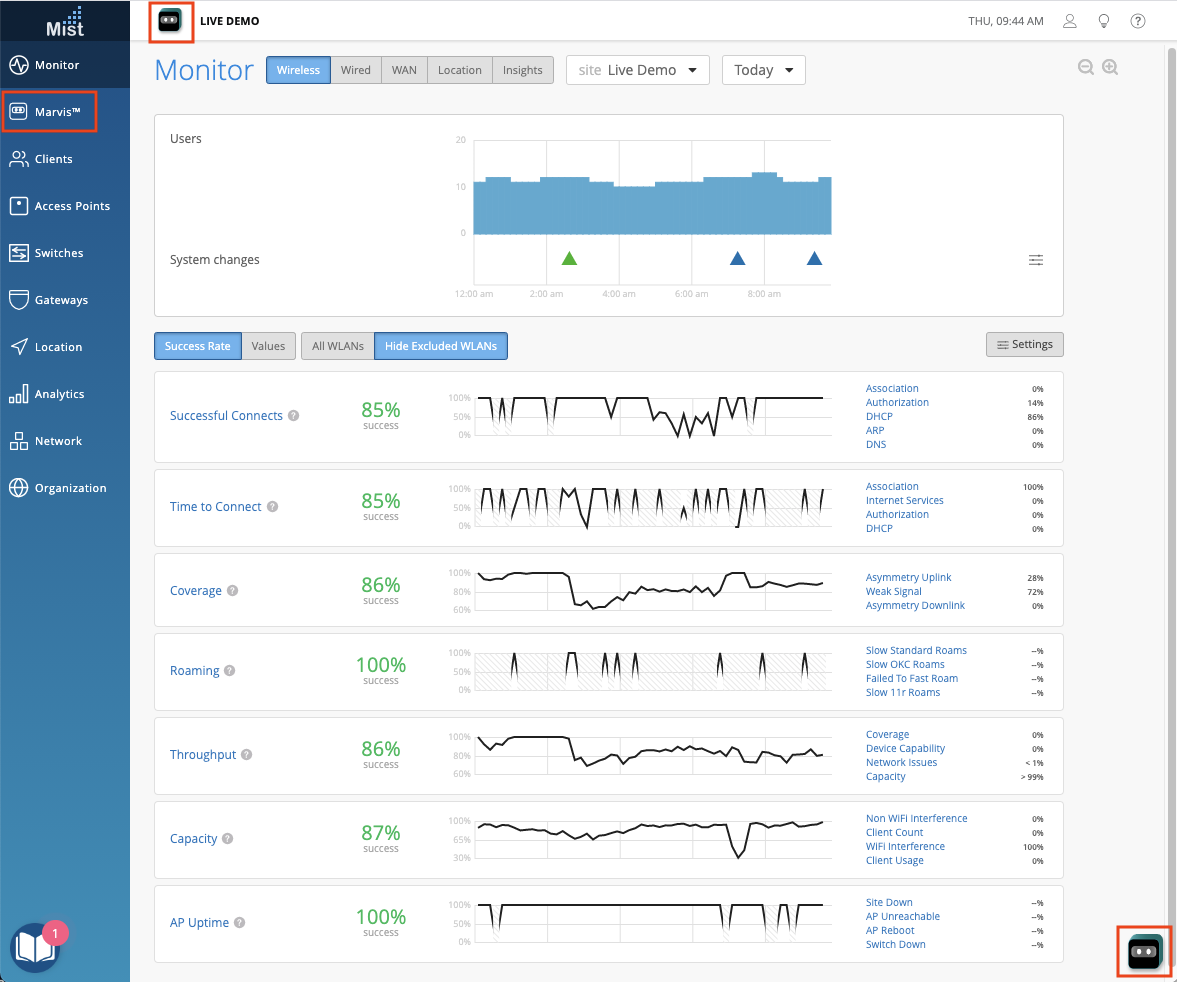Open the documentation book icon with badge

35,947
